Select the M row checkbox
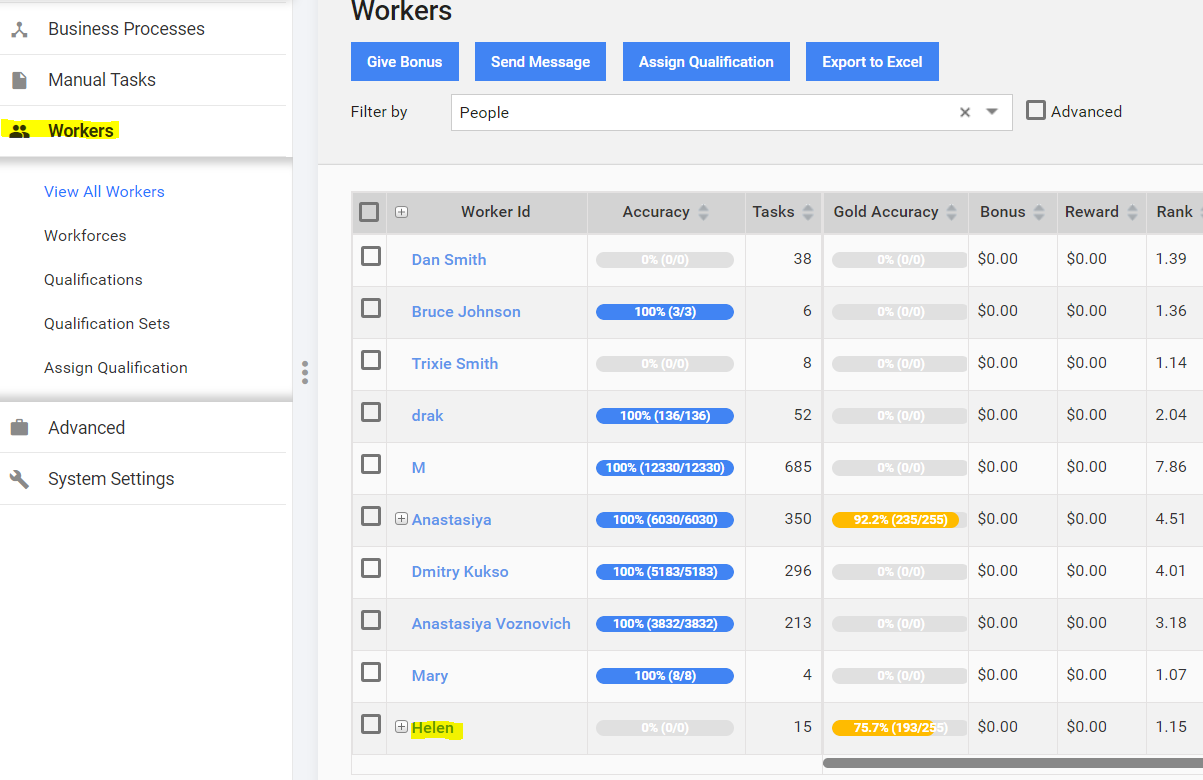 point(371,464)
